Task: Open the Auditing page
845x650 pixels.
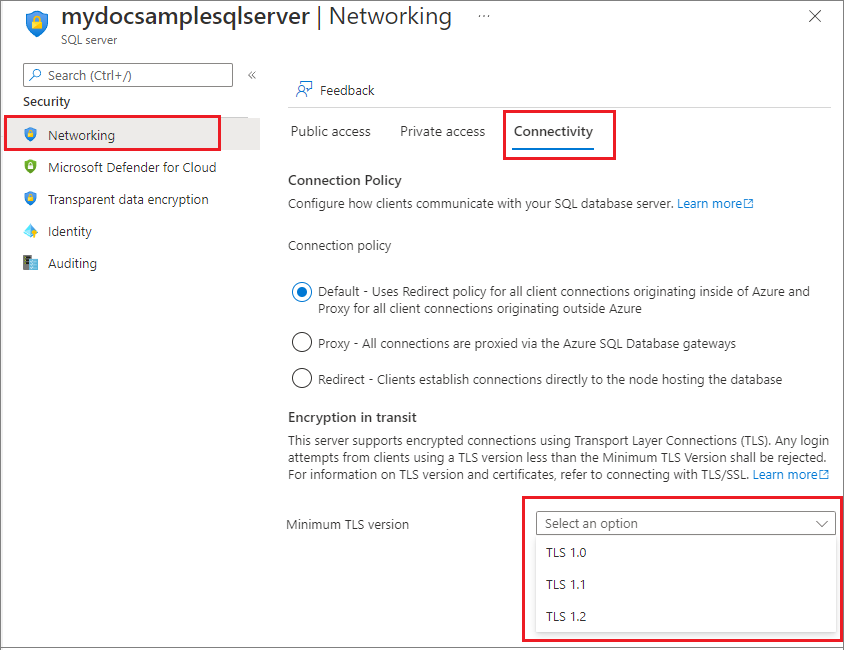Action: pos(72,263)
